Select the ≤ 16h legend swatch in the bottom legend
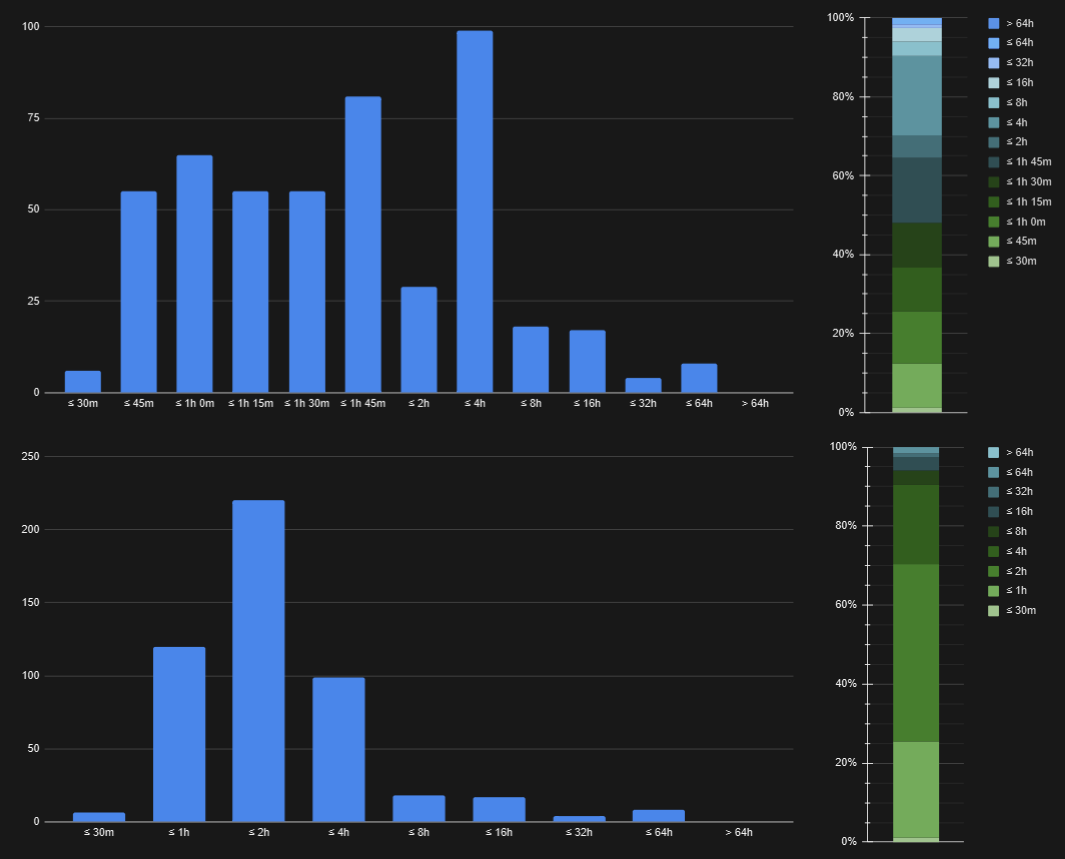This screenshot has height=859, width=1065. 994,512
